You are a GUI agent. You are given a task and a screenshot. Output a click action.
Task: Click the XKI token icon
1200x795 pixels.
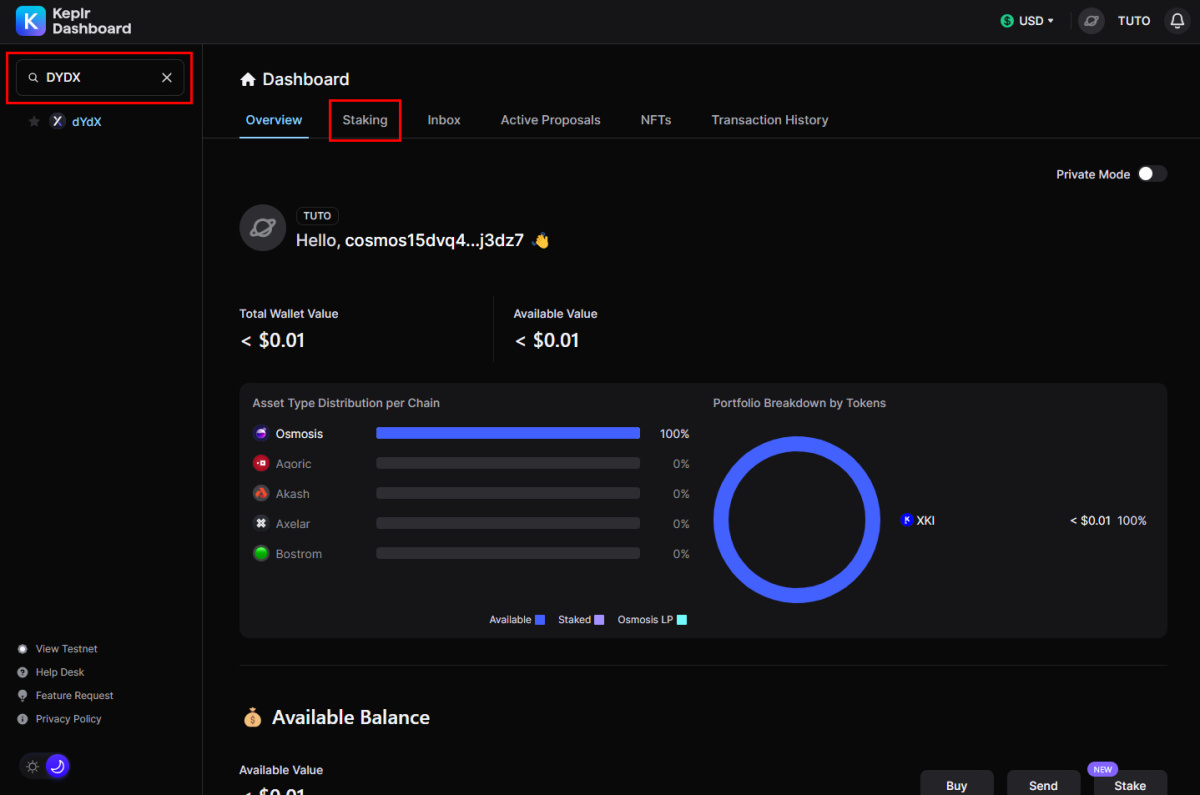click(907, 520)
